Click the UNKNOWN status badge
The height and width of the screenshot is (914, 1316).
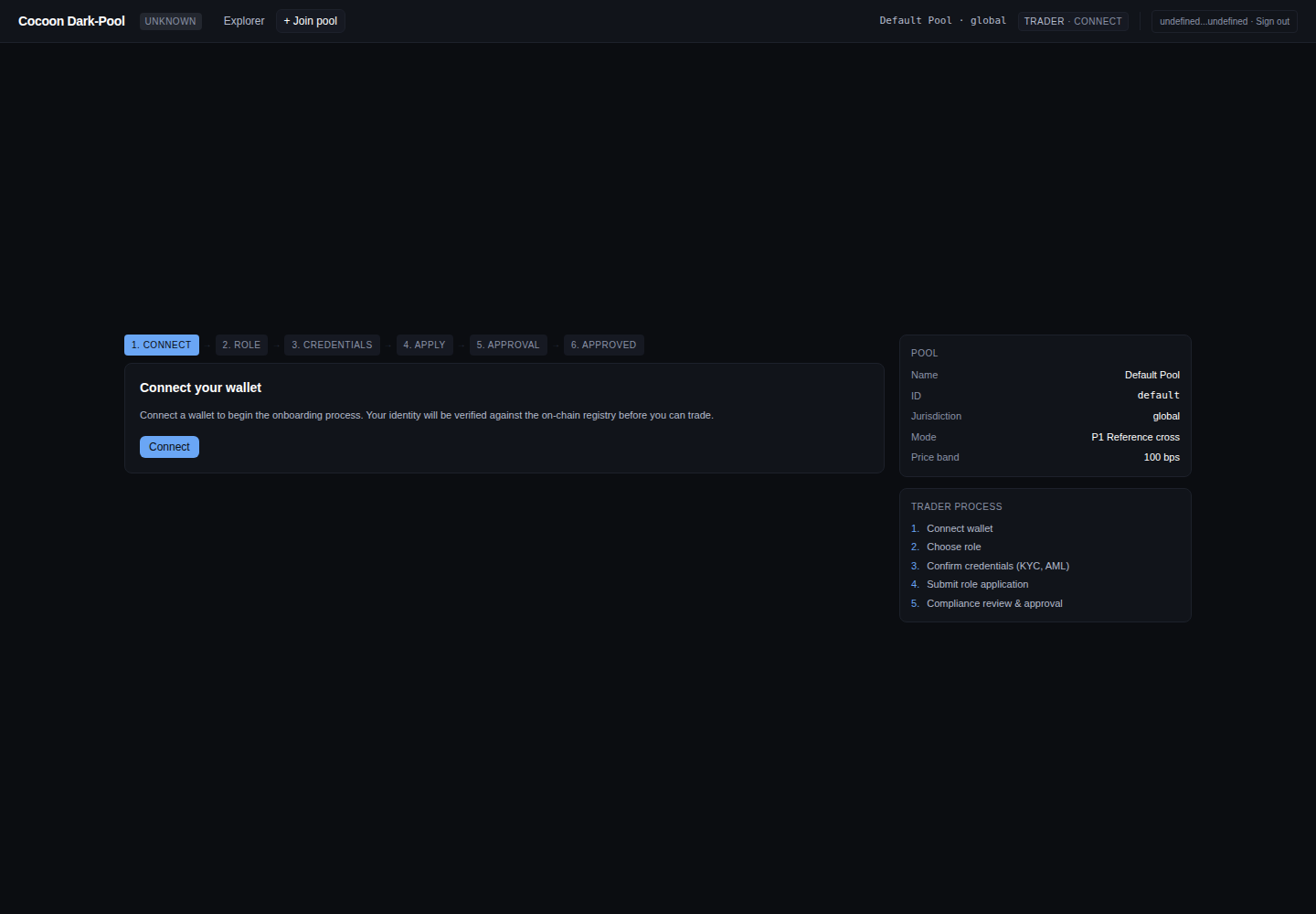pos(170,21)
